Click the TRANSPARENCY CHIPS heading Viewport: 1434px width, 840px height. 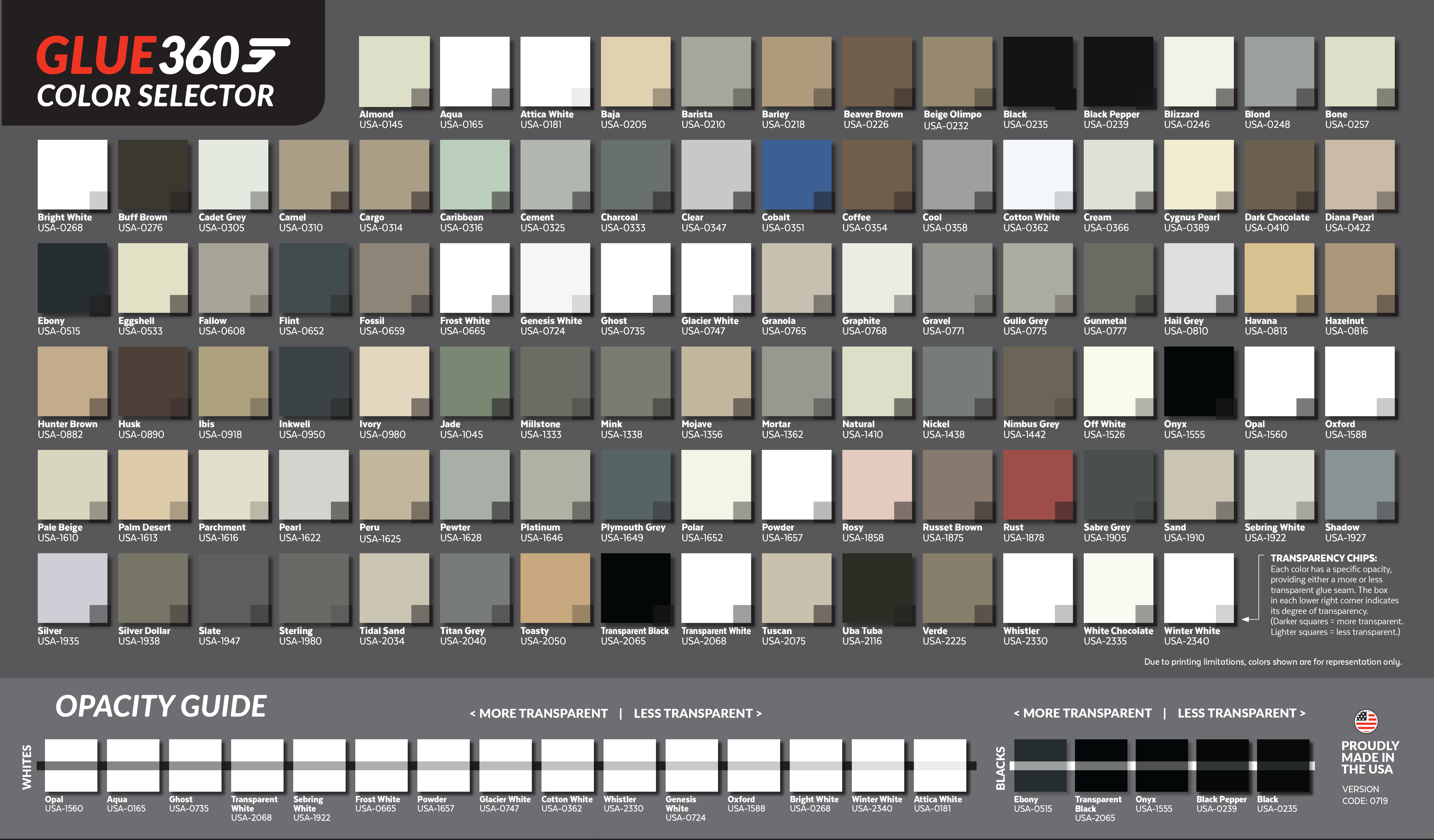click(x=1323, y=558)
